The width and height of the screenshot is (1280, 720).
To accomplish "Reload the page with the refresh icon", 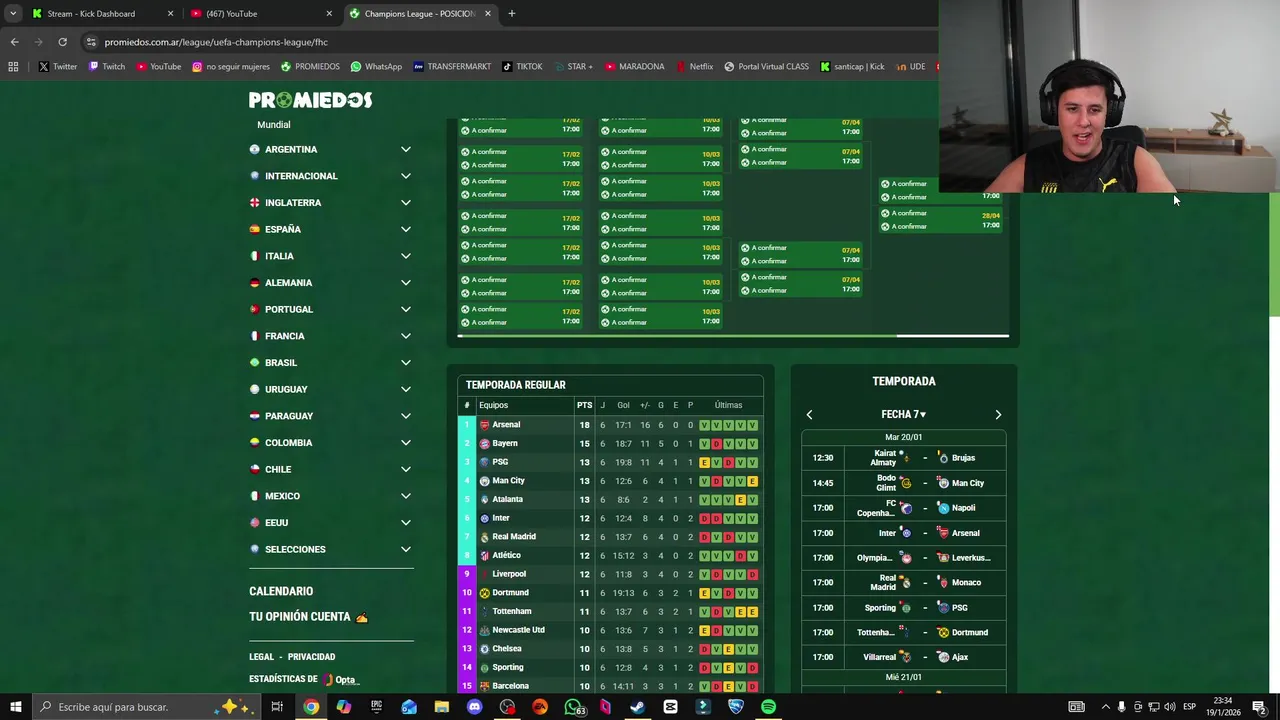I will point(62,42).
